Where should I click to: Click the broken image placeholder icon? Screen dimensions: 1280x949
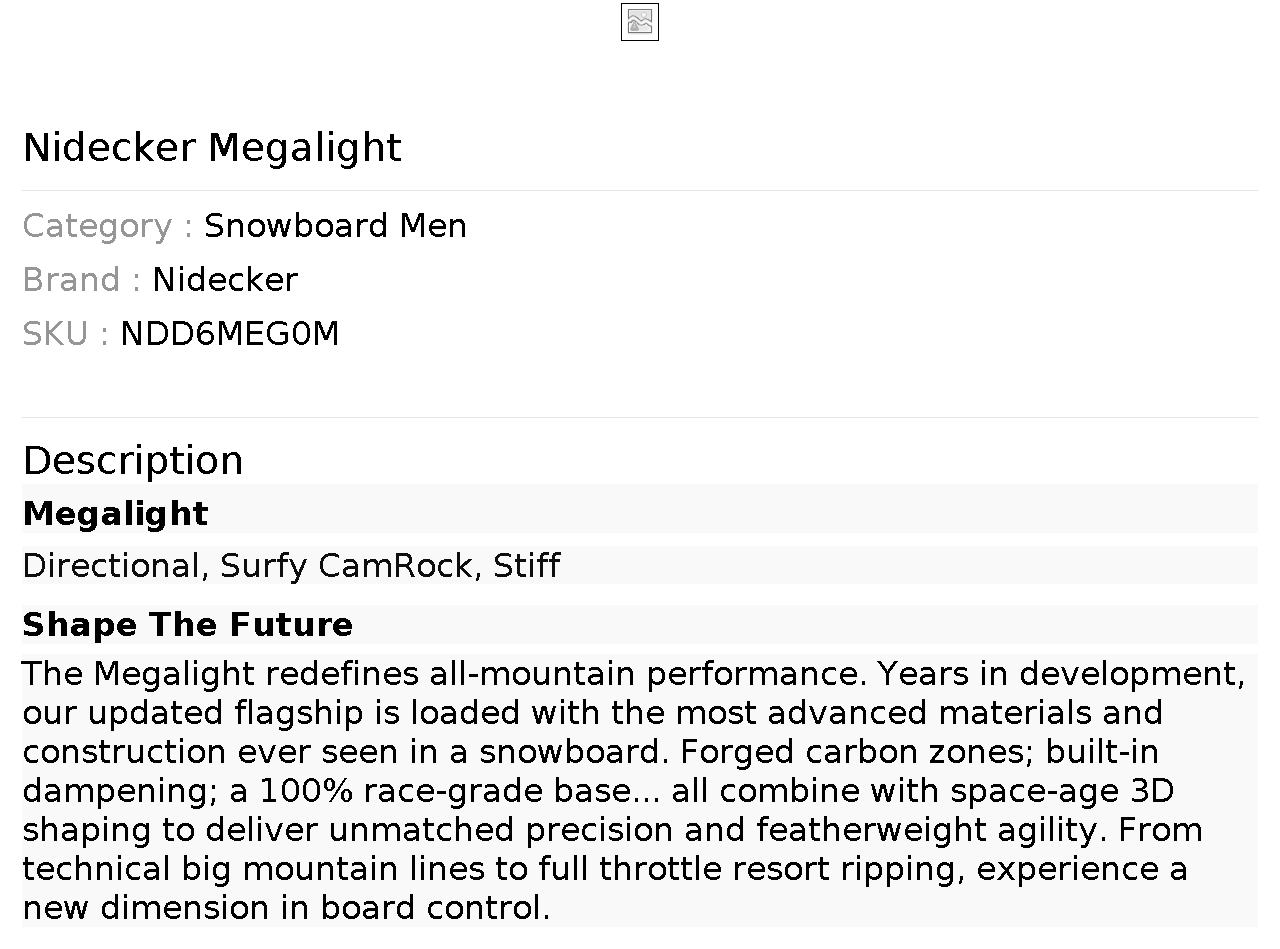tap(639, 22)
